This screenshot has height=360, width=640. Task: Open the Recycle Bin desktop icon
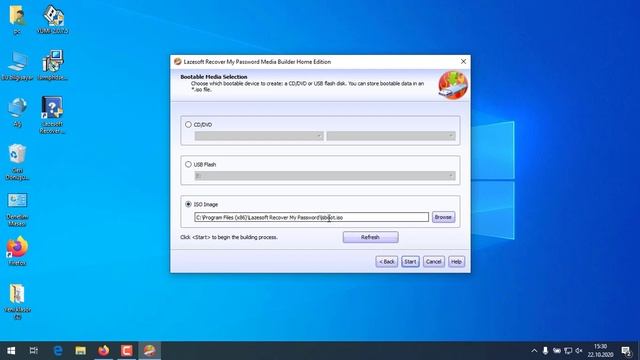pos(17,162)
